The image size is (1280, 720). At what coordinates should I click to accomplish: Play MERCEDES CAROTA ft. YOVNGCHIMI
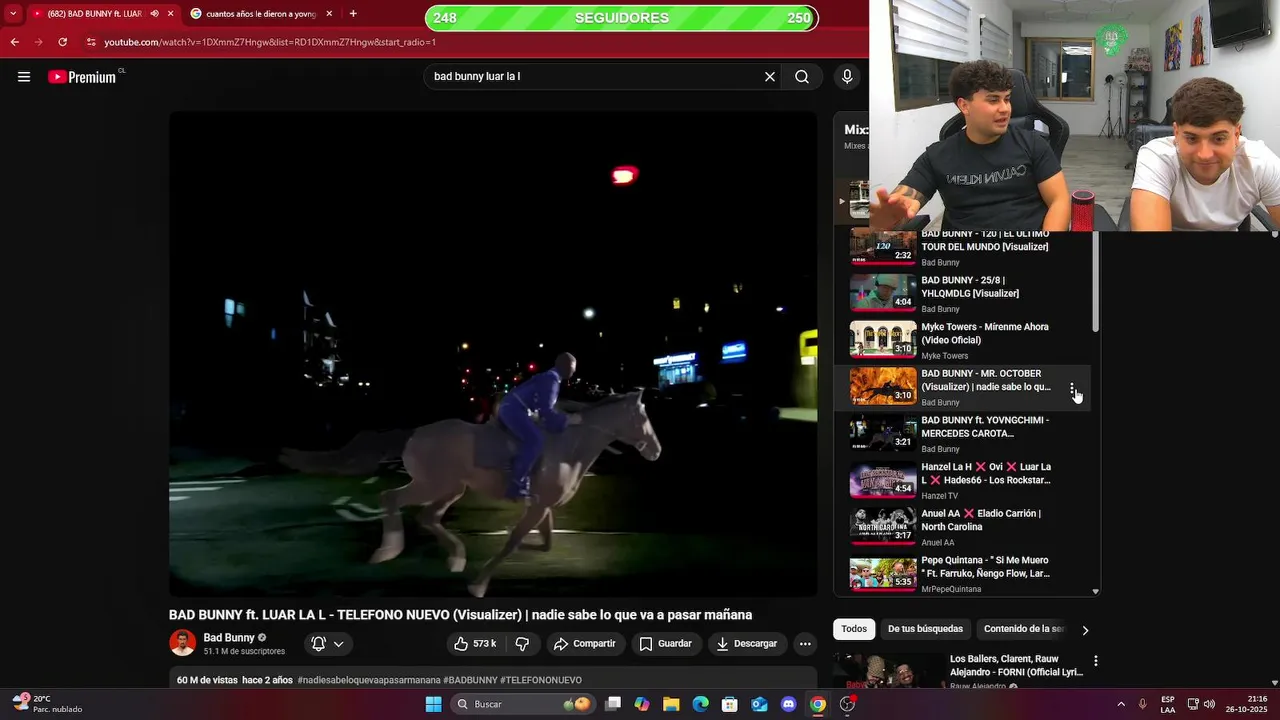(964, 433)
